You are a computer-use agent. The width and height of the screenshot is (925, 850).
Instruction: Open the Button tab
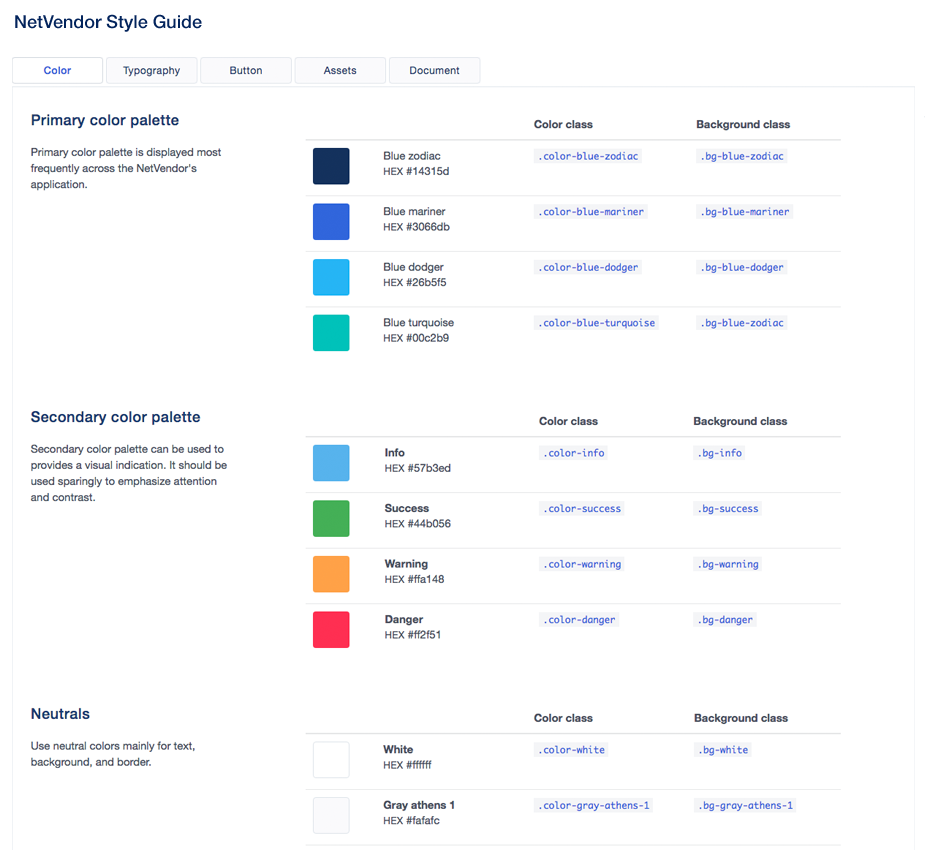click(246, 70)
